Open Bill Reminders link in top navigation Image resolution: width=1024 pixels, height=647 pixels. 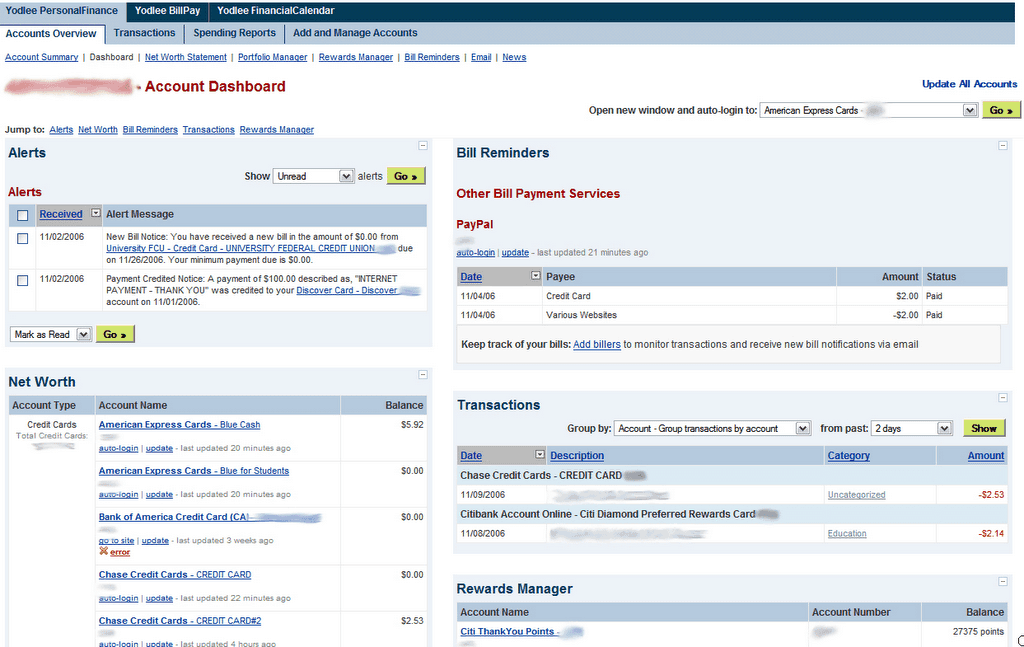(432, 57)
